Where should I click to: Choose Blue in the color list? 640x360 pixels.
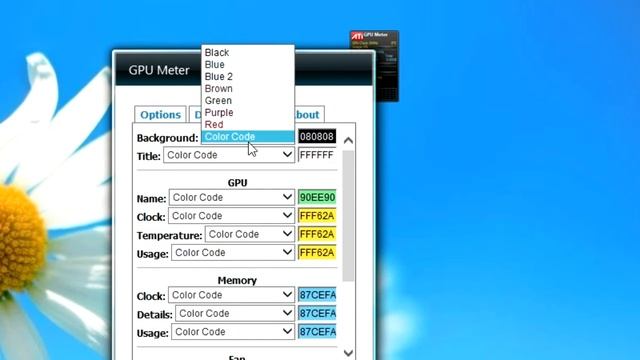pos(248,64)
